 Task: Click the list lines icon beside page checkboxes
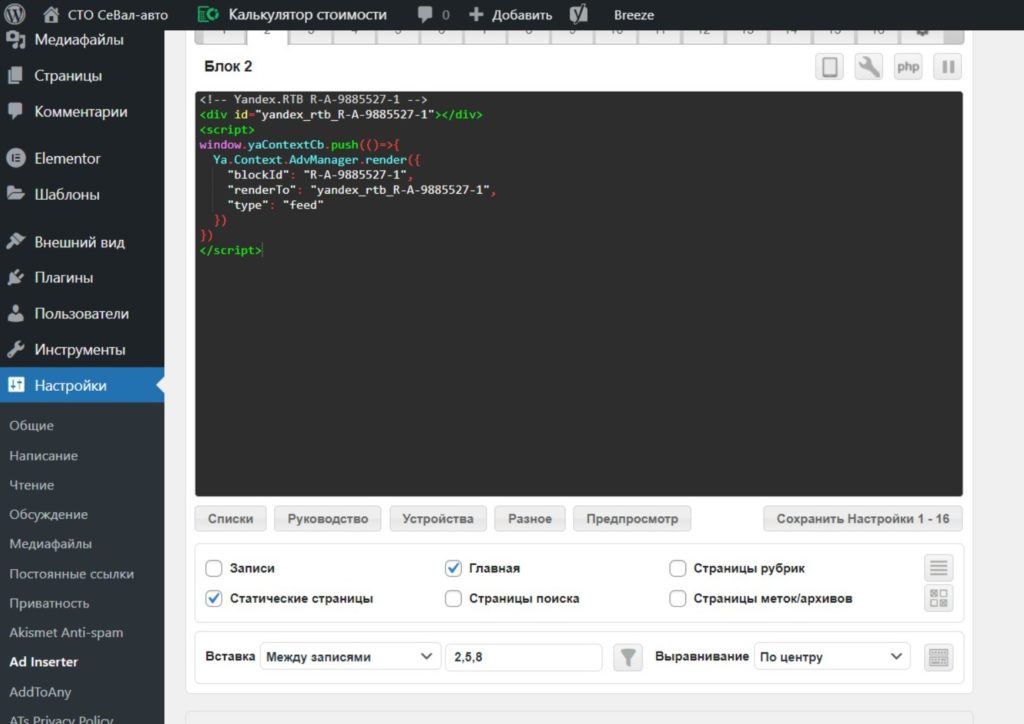pos(938,567)
